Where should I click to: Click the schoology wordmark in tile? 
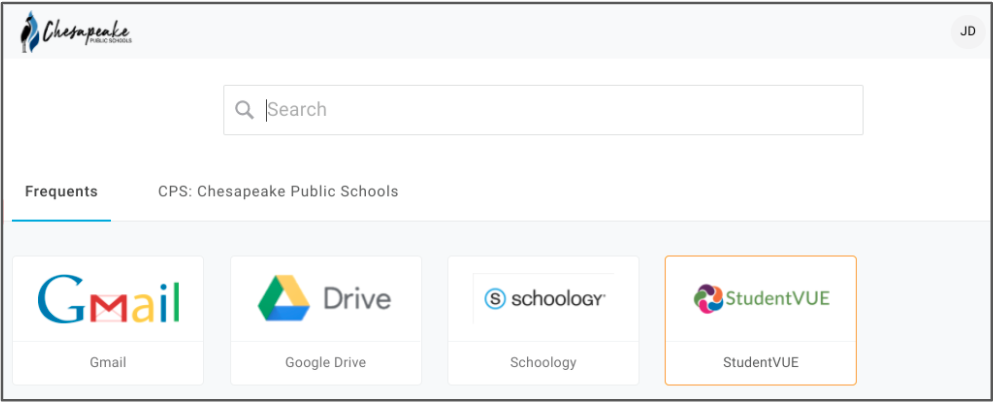click(x=558, y=299)
